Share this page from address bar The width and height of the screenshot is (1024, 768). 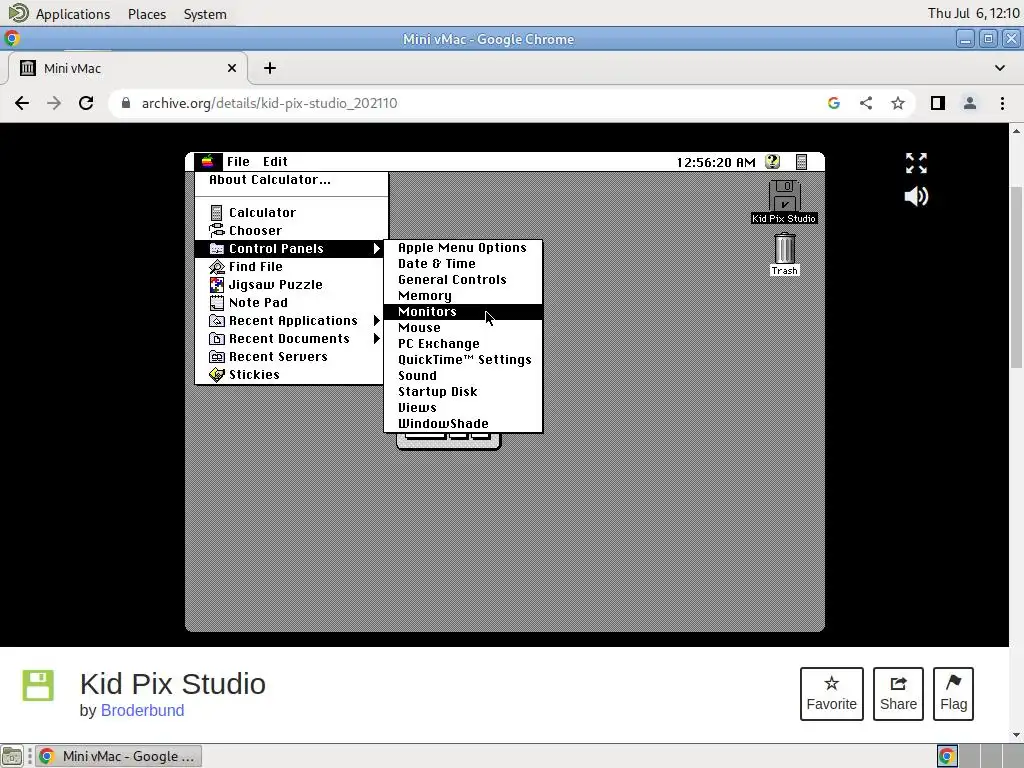click(866, 103)
